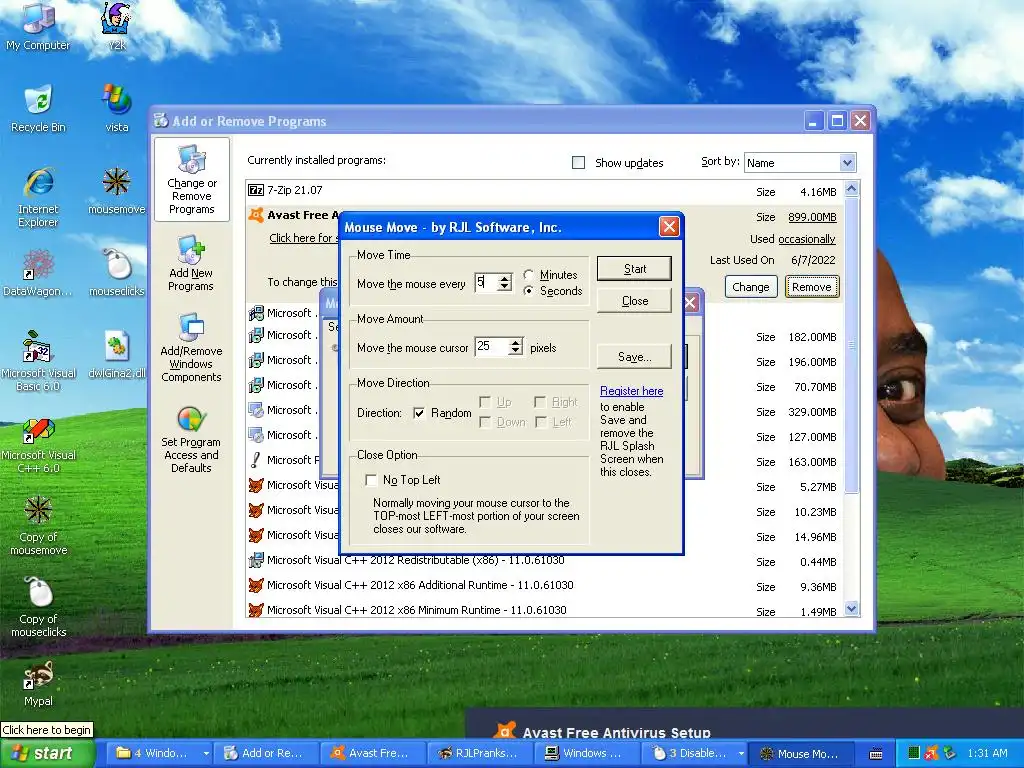Viewport: 1024px width, 768px height.
Task: Click the programs list scrollbar thumb
Action: [x=851, y=345]
